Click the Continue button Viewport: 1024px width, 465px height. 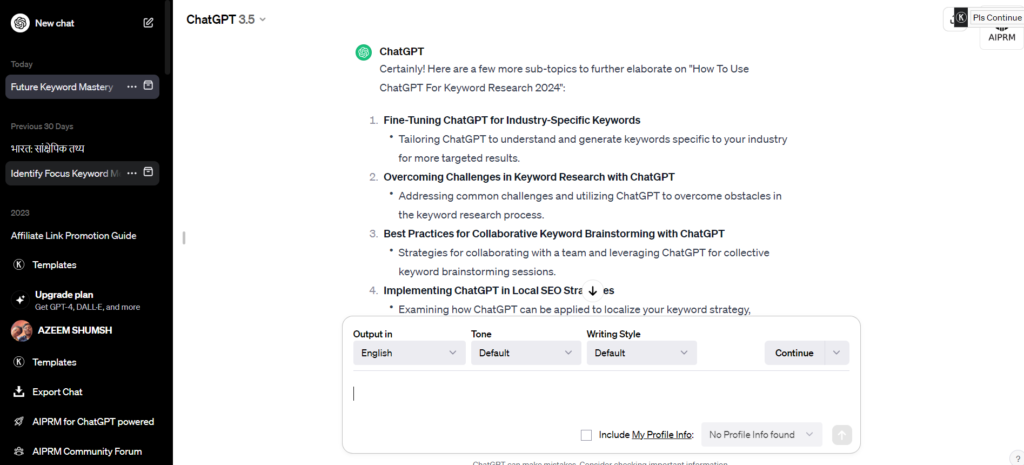(794, 353)
